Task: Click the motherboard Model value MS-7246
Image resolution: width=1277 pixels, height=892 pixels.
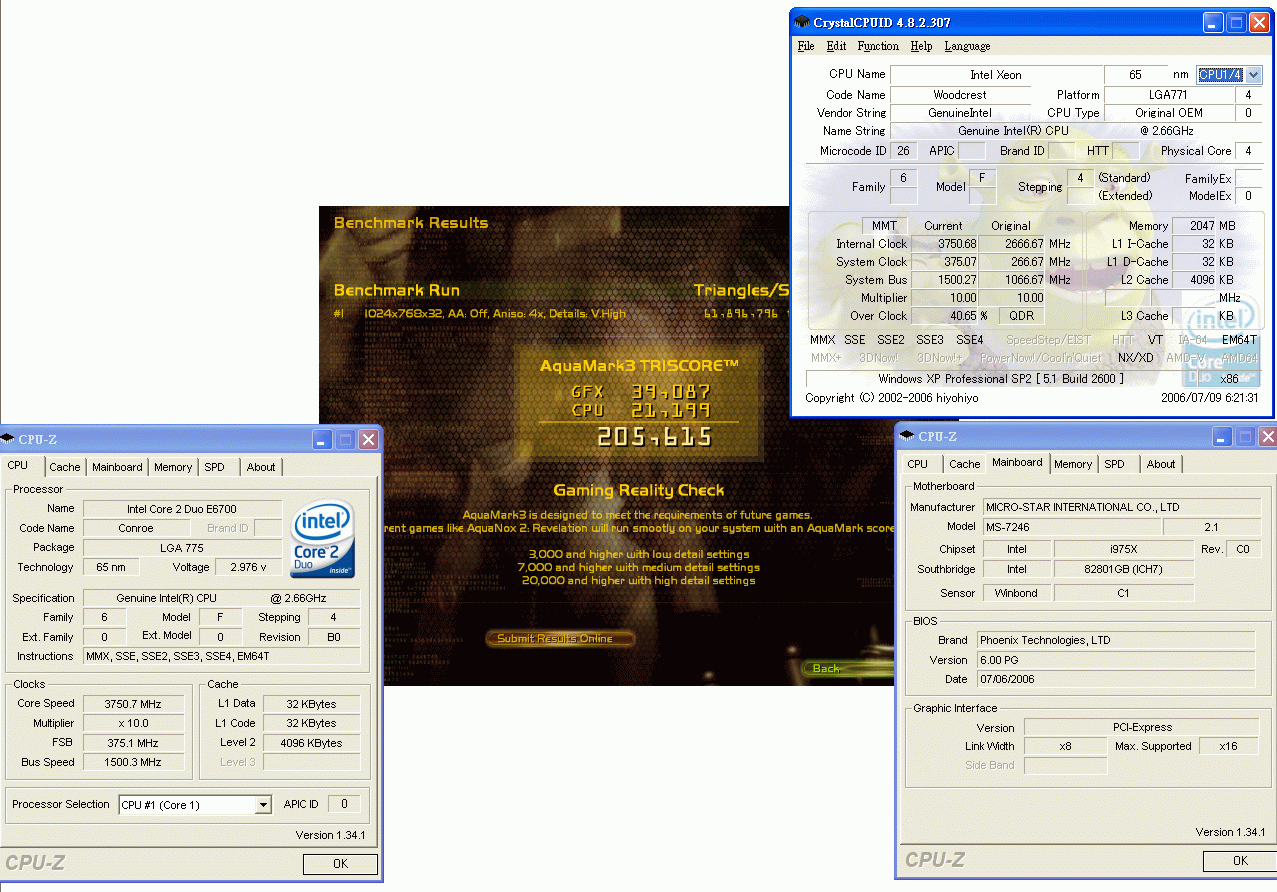Action: pyautogui.click(x=1072, y=527)
